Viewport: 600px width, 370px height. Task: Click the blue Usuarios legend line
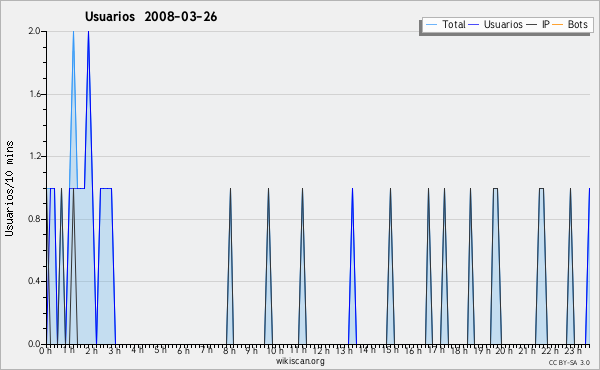tap(474, 25)
